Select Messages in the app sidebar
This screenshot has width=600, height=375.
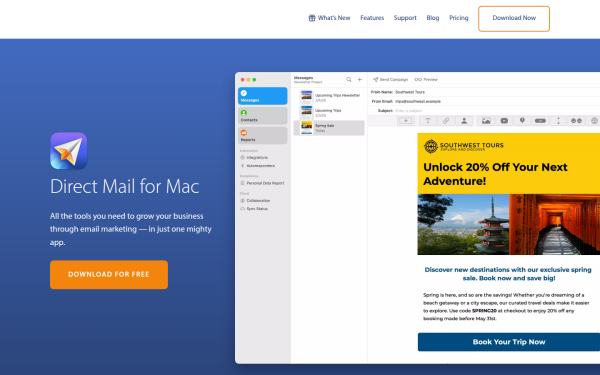pos(262,96)
